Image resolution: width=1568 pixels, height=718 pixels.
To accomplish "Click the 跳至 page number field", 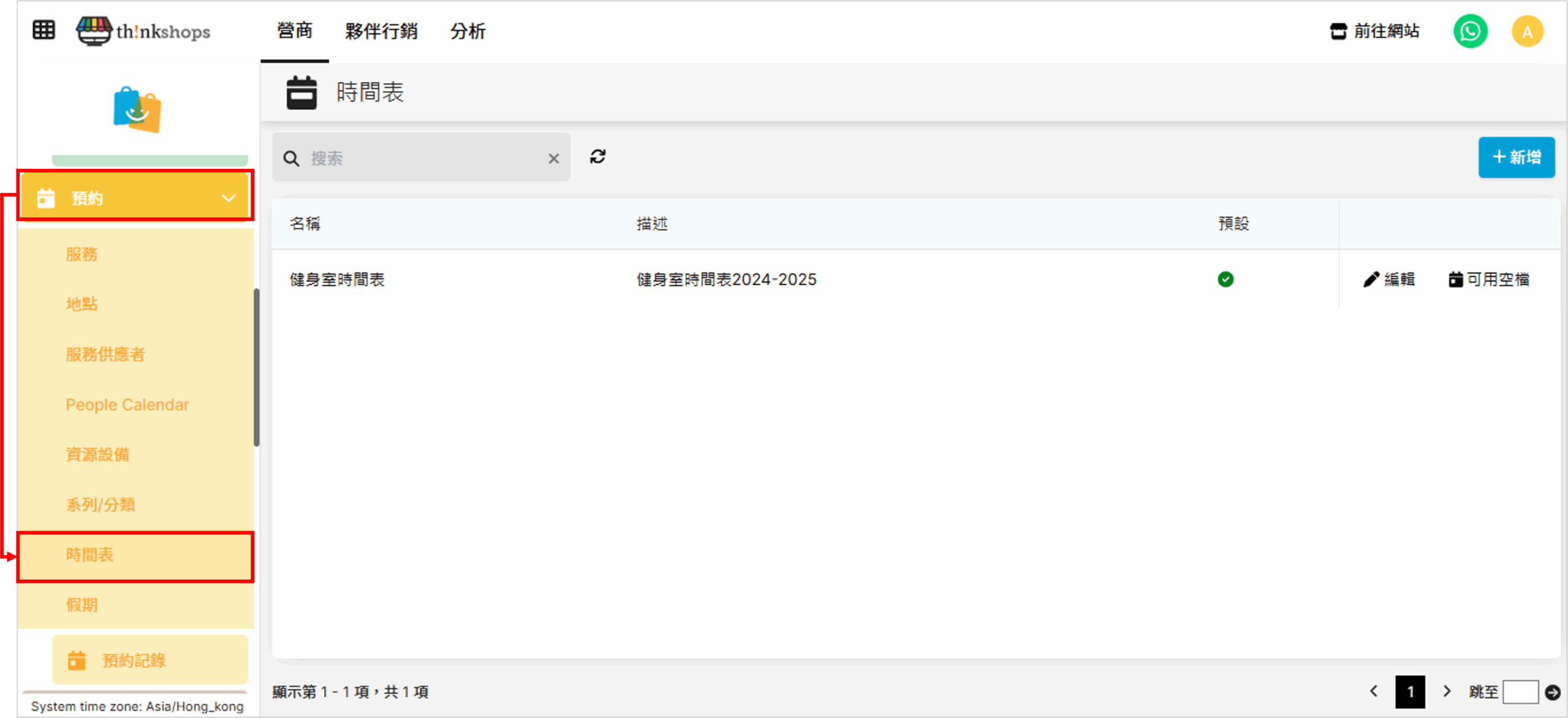I will coord(1520,692).
